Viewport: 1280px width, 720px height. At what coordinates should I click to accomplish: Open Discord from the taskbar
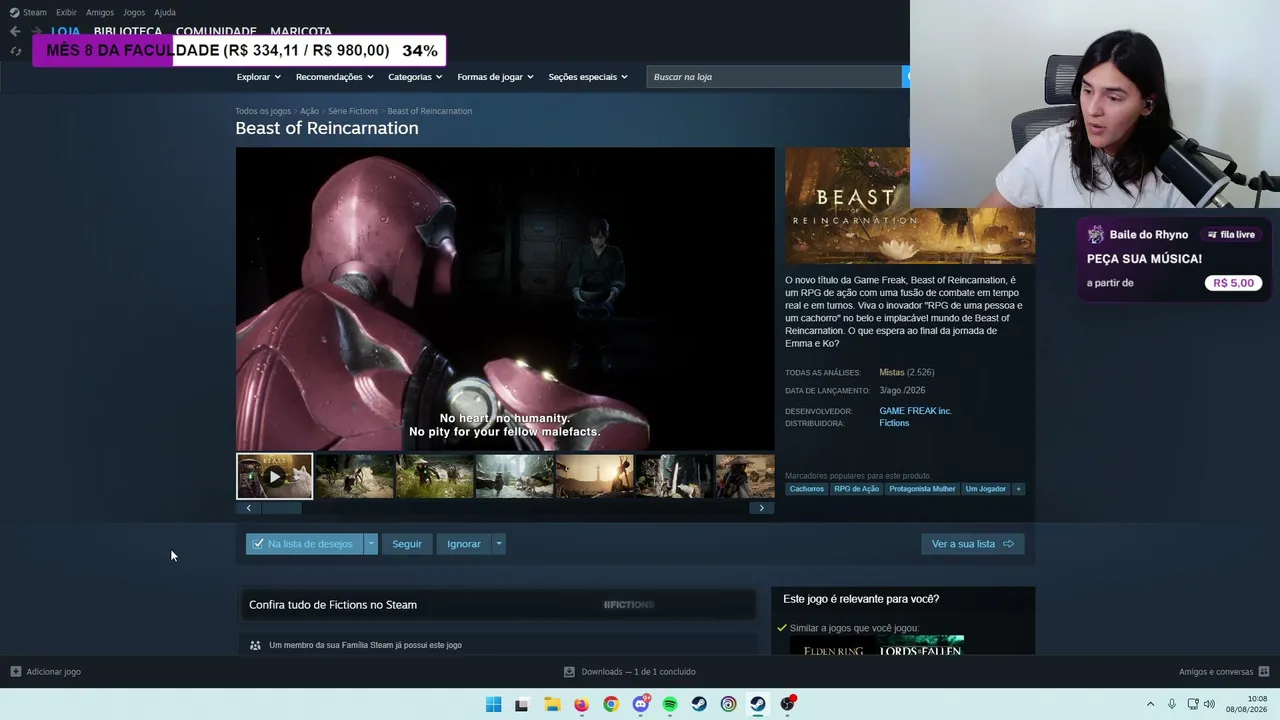tap(641, 704)
